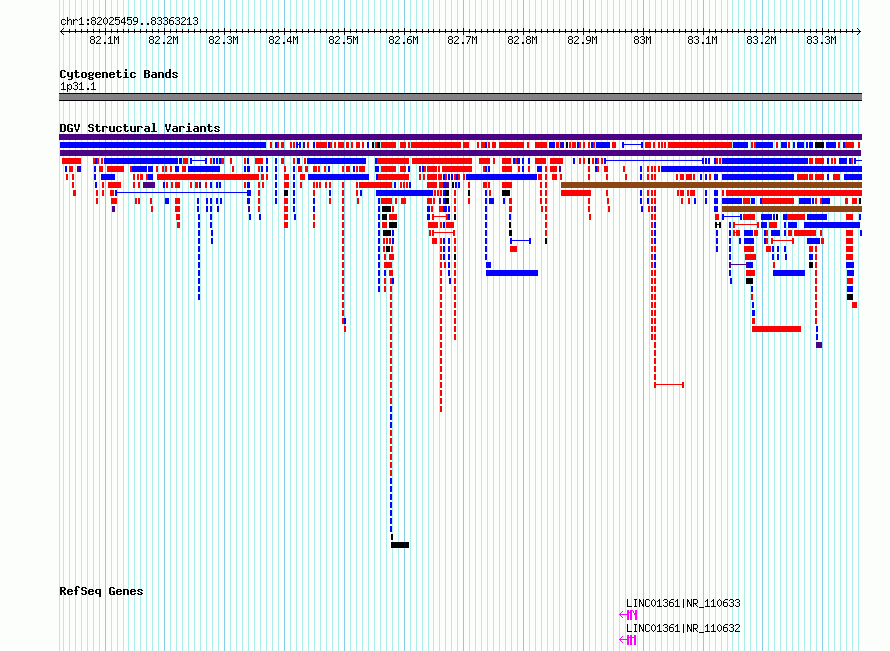The image size is (890, 651).
Task: Select the long blue bar at the left of second row
Action: (163, 145)
